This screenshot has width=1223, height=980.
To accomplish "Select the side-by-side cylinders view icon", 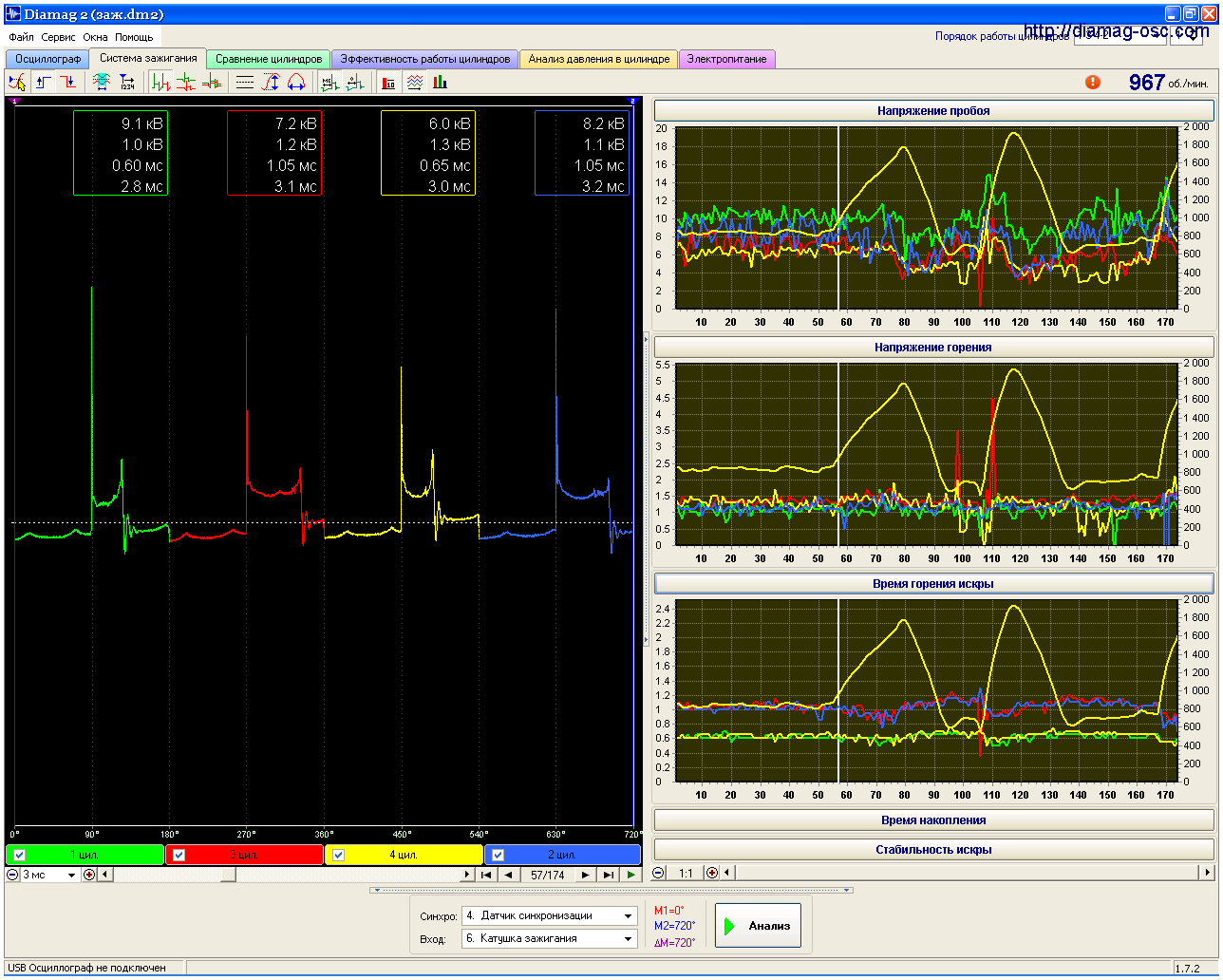I will tap(160, 83).
